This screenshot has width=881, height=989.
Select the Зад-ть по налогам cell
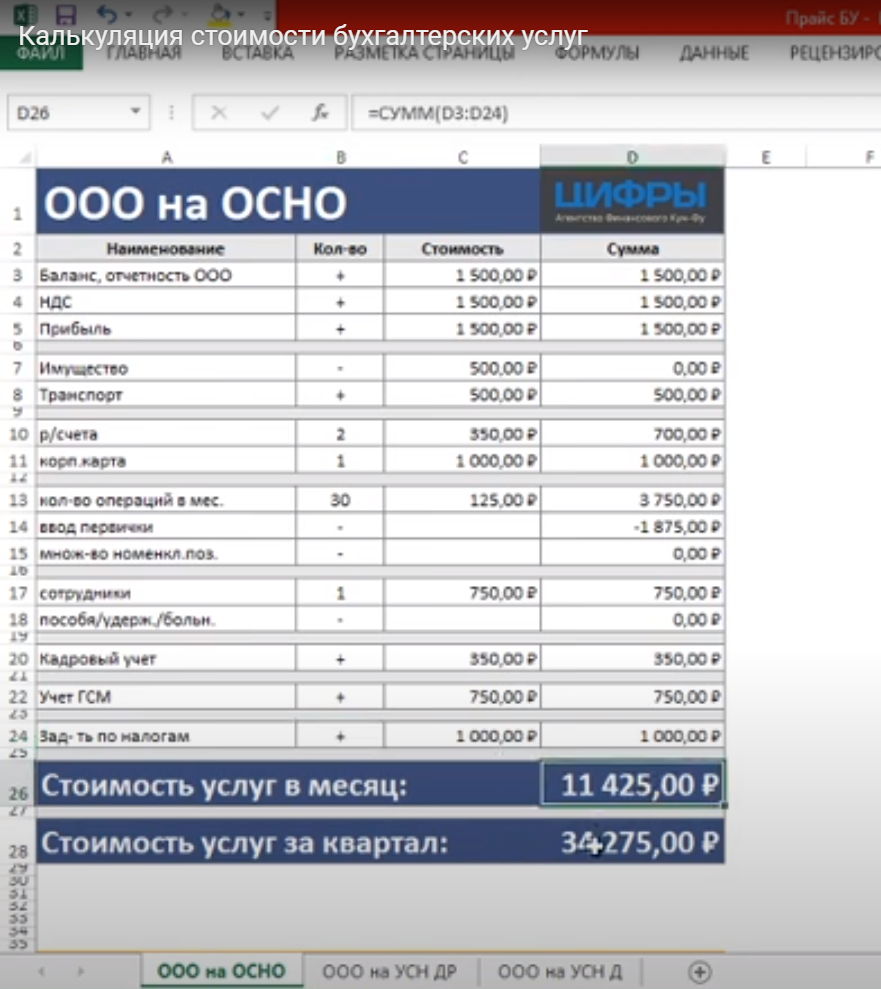[166, 736]
